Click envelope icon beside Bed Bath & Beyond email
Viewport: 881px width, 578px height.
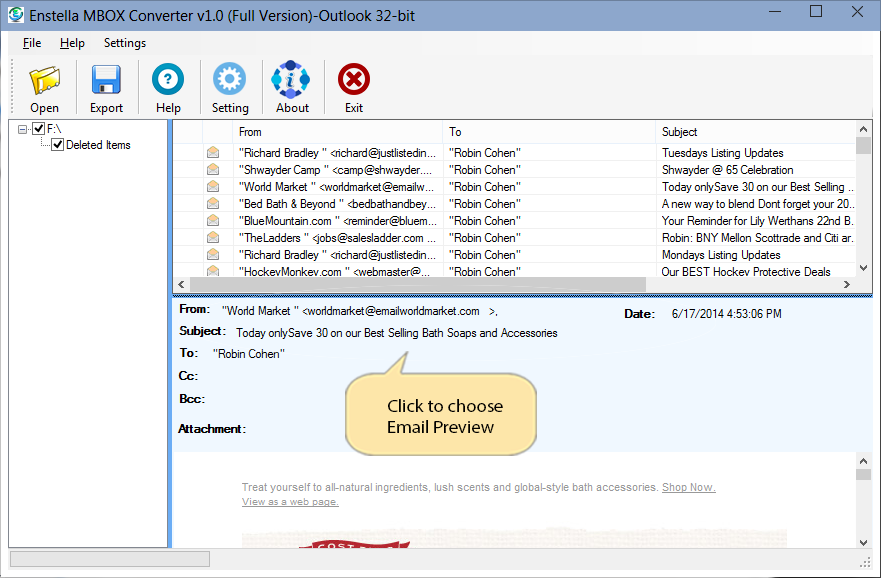click(213, 204)
